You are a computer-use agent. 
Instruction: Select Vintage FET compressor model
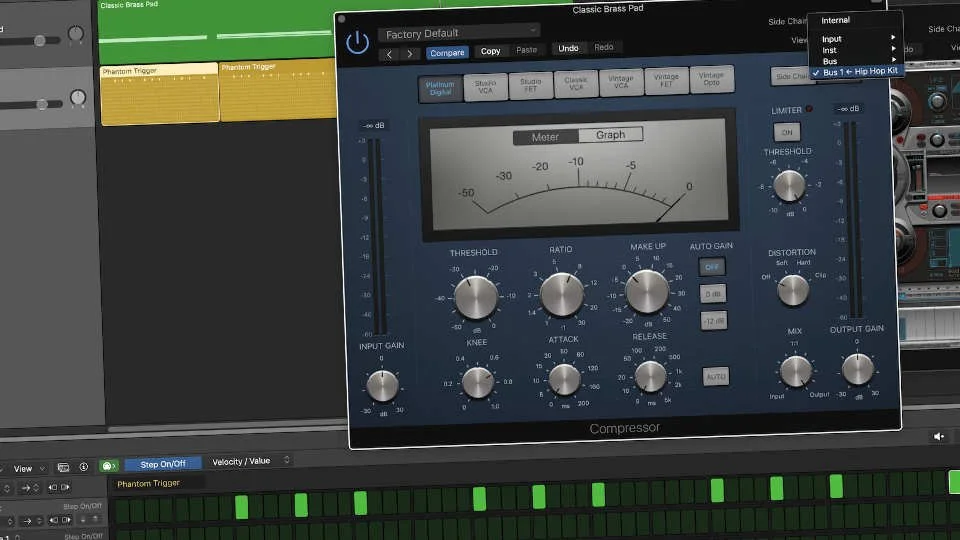point(666,80)
